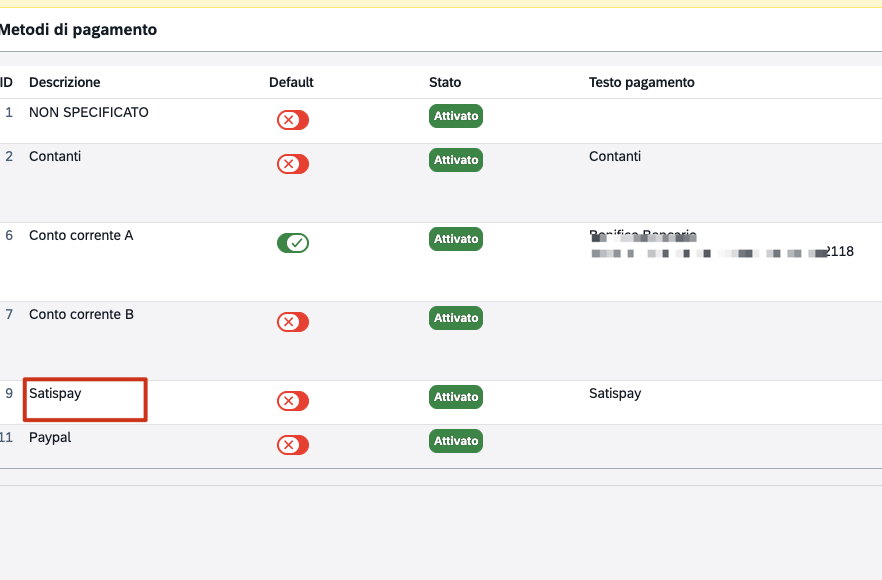Viewport: 882px width, 580px height.
Task: Toggle Default switch for Paypal
Action: (292, 445)
